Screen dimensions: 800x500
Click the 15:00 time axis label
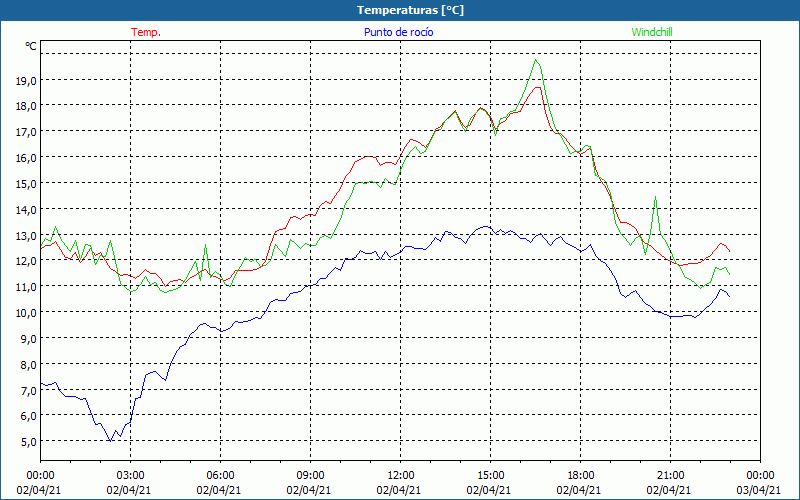(x=491, y=476)
